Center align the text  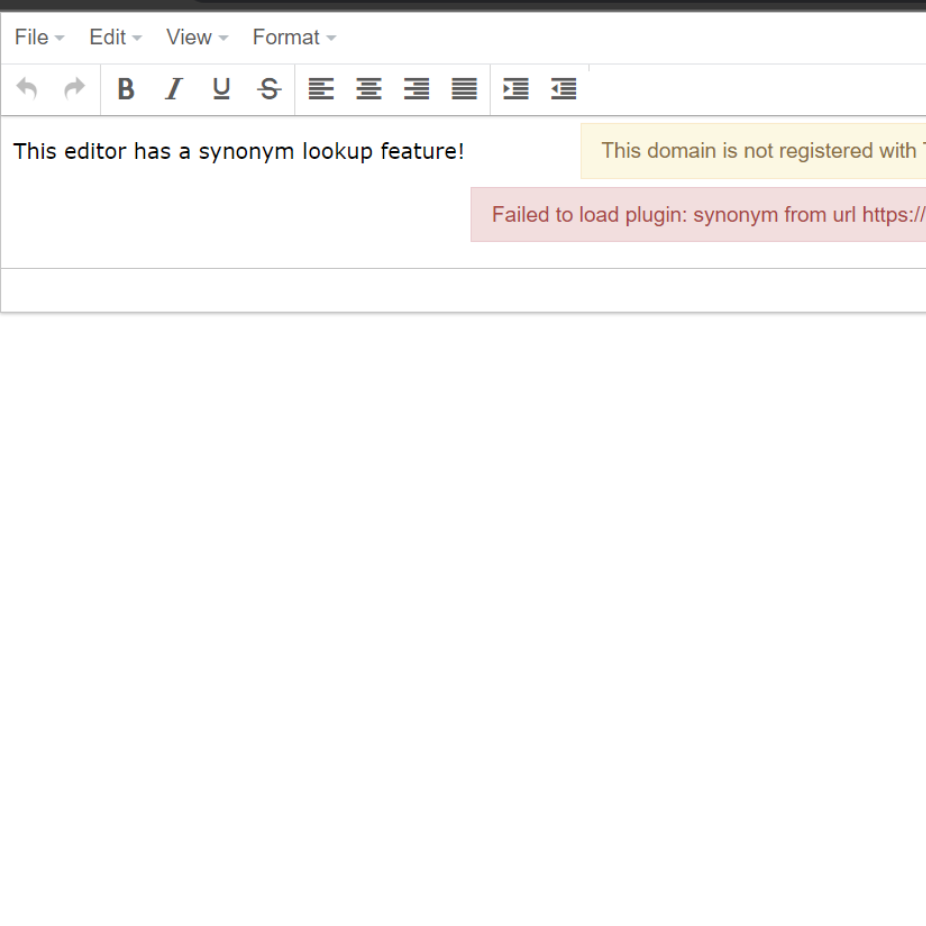369,90
